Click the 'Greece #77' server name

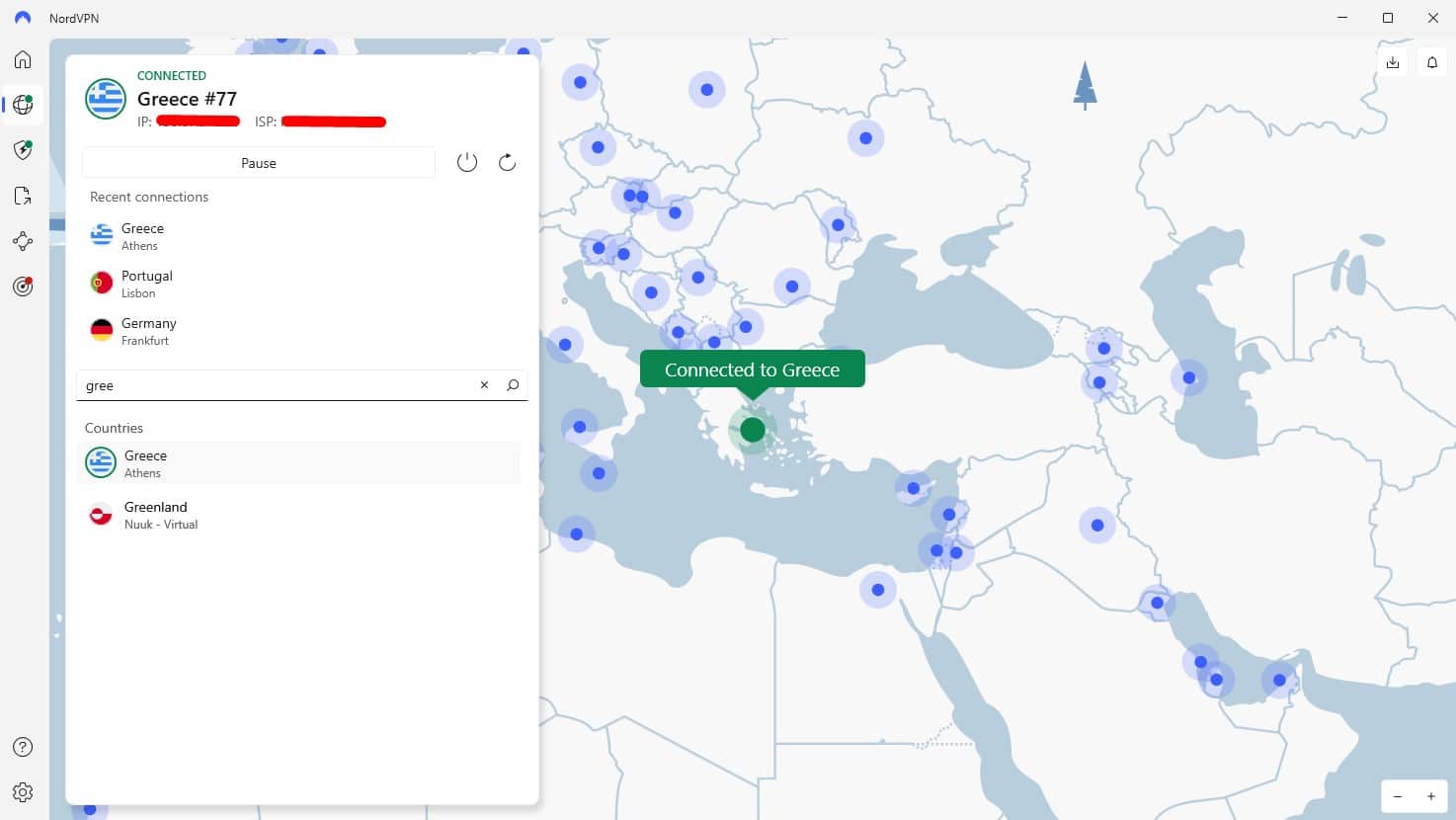pyautogui.click(x=187, y=99)
